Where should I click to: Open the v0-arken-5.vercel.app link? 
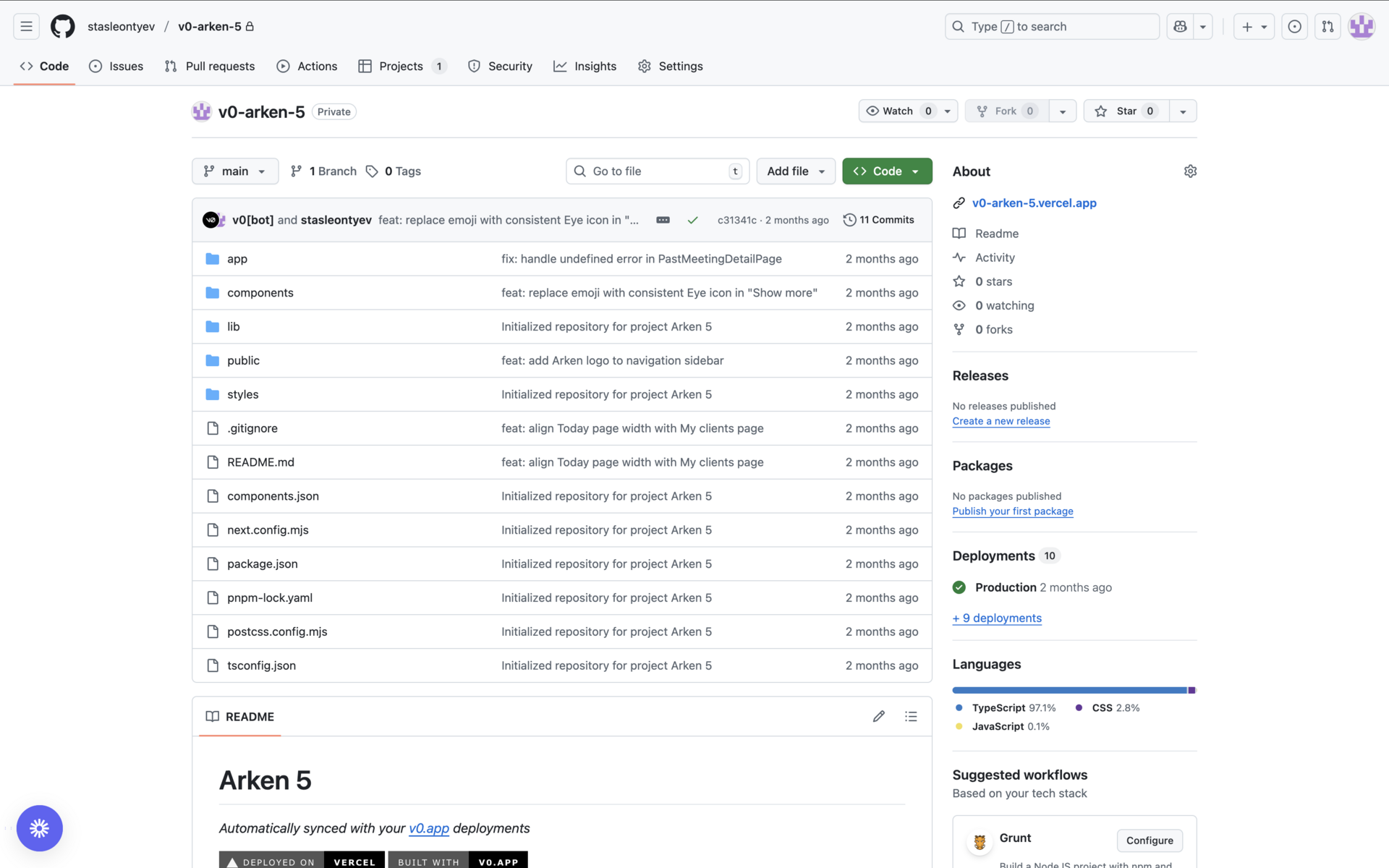[1034, 203]
